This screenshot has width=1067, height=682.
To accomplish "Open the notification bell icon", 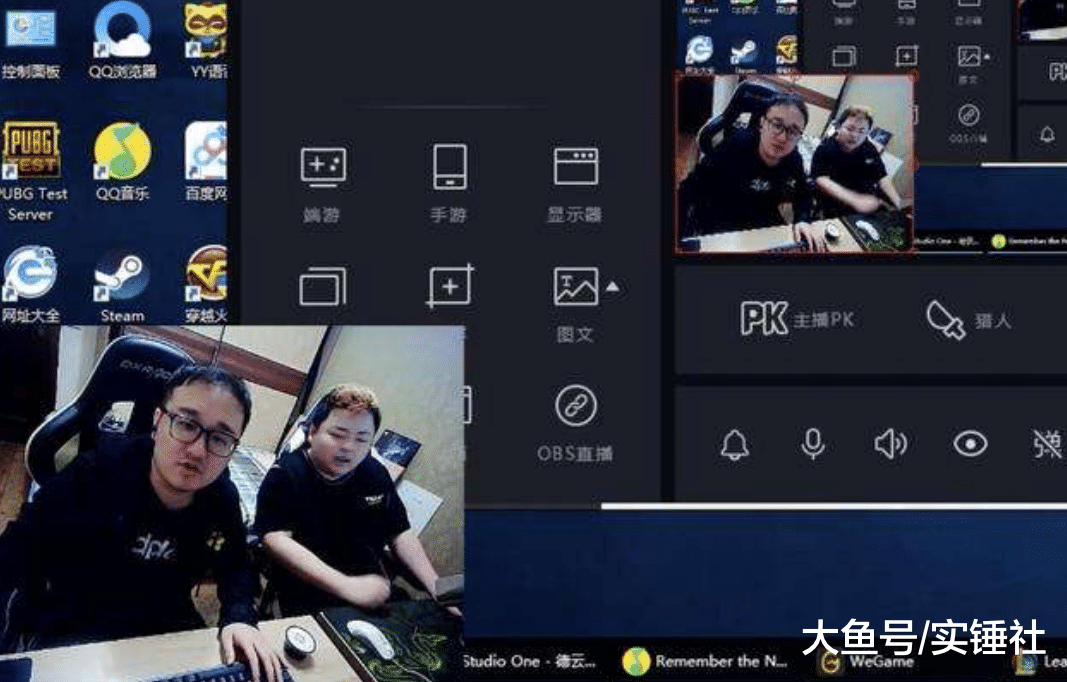I will point(735,445).
